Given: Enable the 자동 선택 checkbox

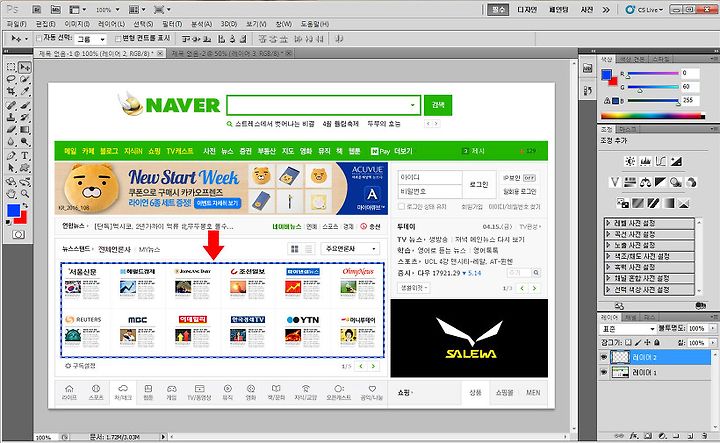Looking at the screenshot, I should (x=39, y=38).
